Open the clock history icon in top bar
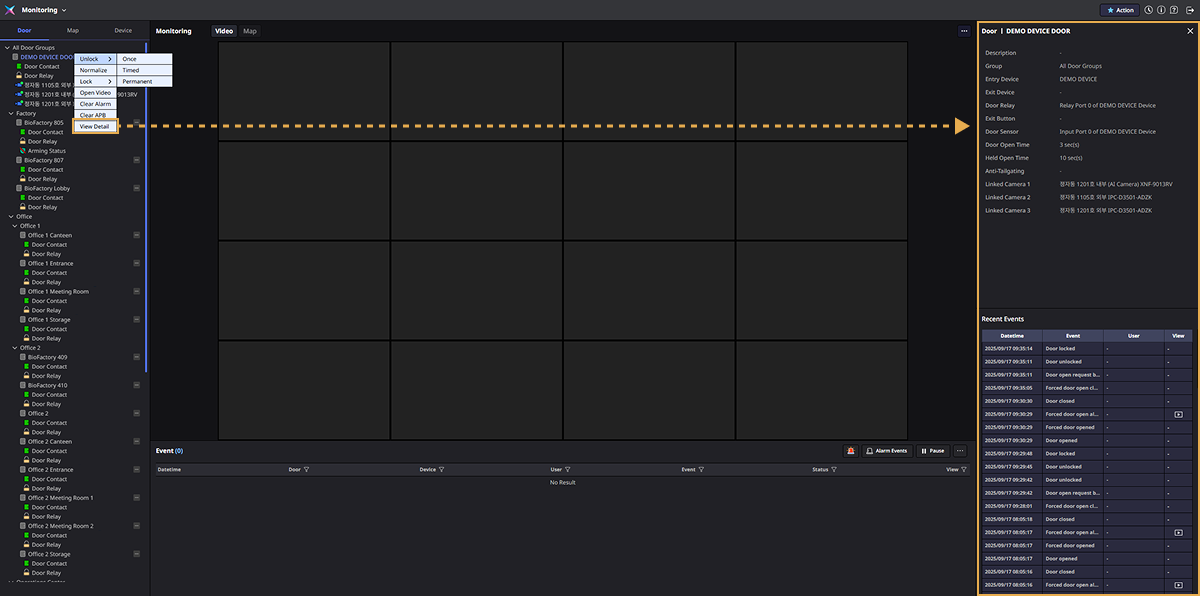The width and height of the screenshot is (1200, 596). 1148,10
